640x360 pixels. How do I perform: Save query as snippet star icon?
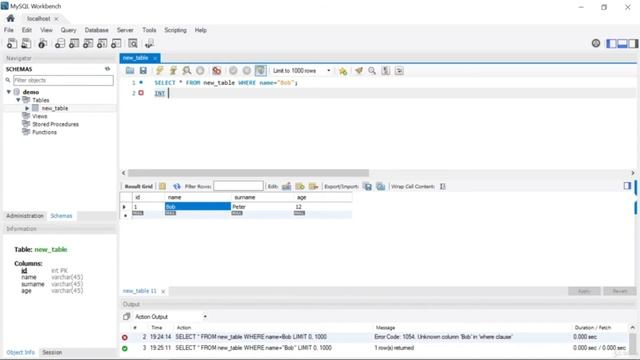343,71
